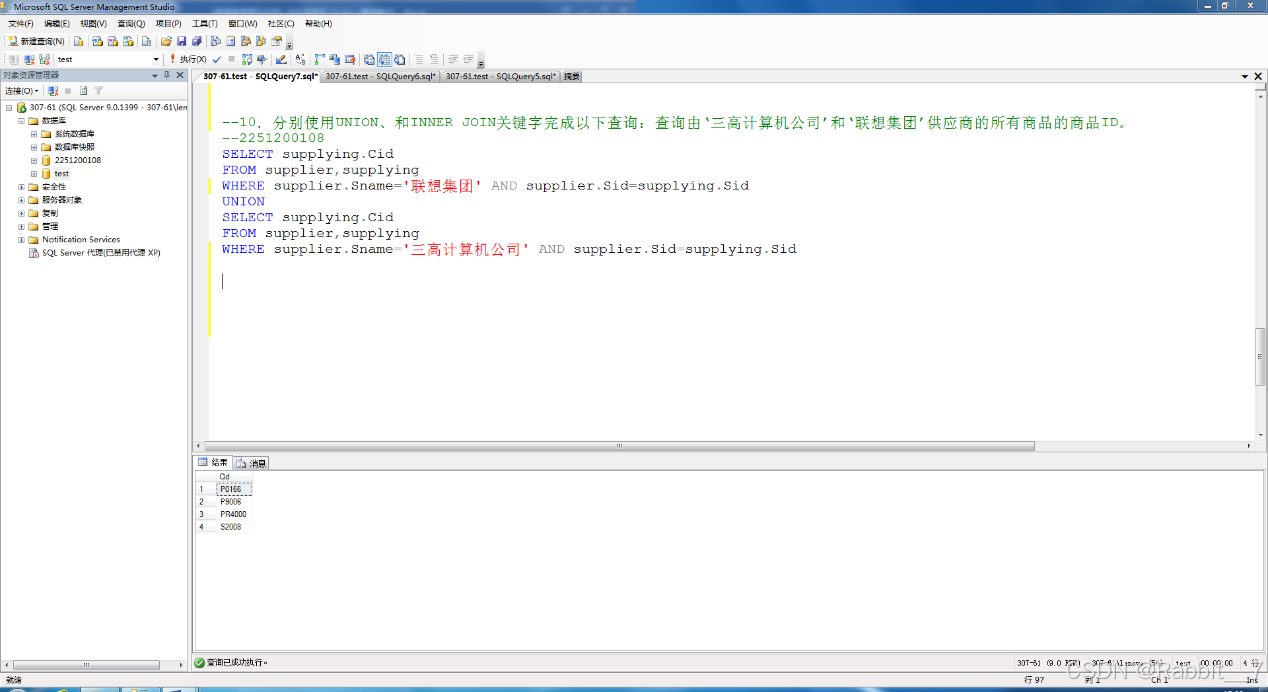Display the estimated execution plan
The width and height of the screenshot is (1268, 692).
(247, 59)
